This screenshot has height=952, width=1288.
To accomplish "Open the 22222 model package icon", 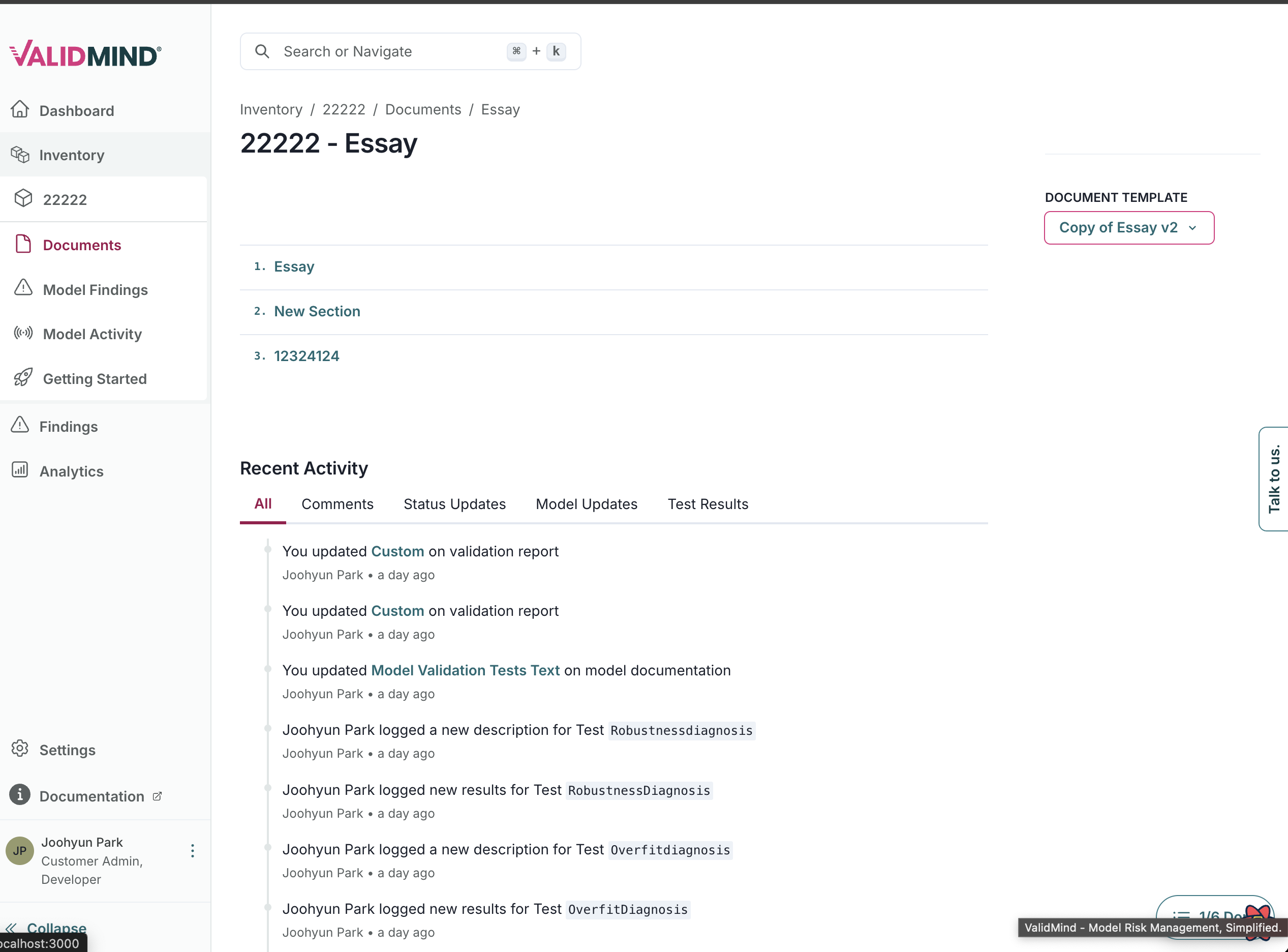I will click(23, 198).
